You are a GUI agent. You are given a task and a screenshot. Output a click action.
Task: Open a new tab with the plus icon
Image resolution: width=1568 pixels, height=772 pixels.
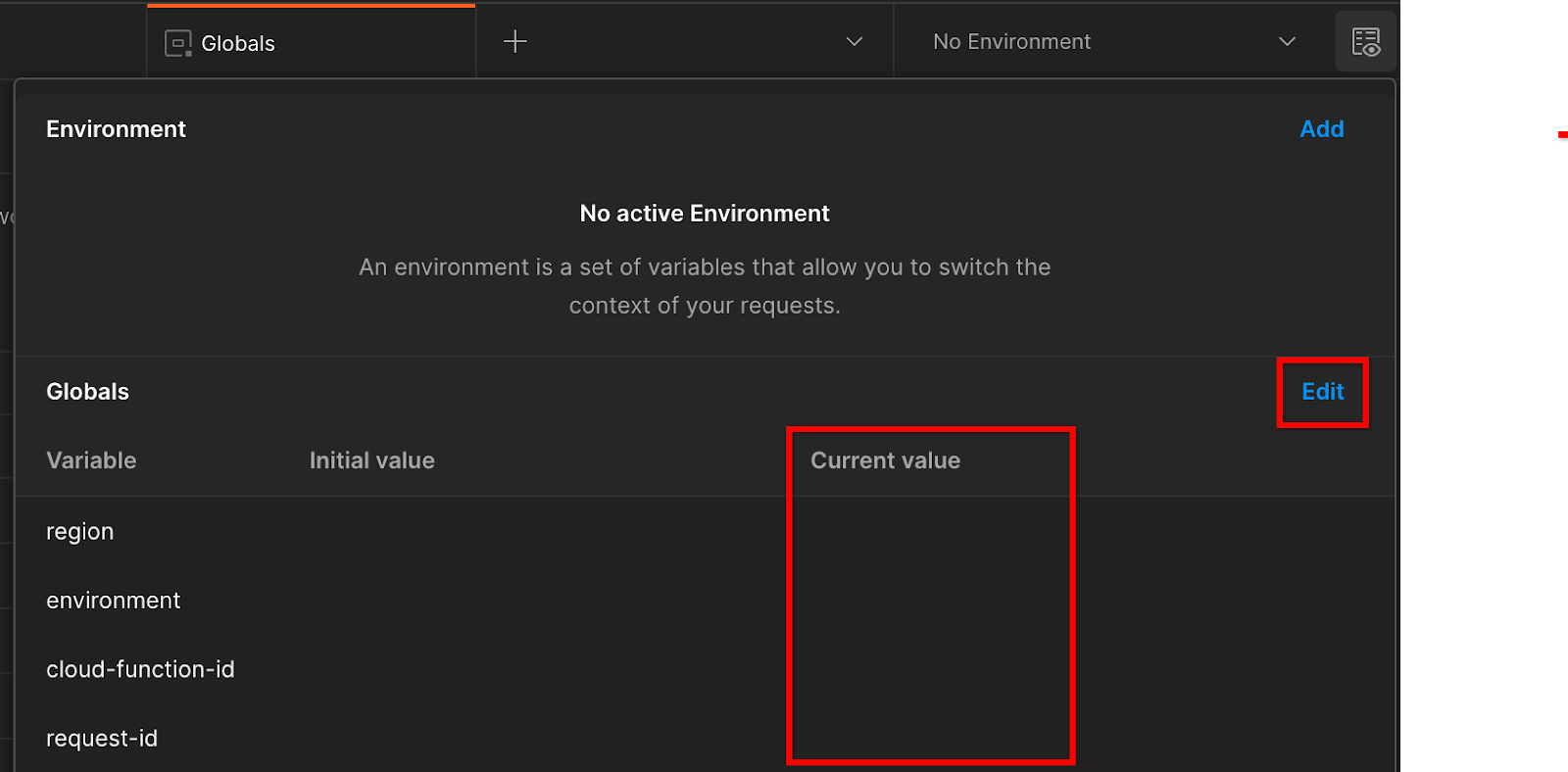[514, 41]
